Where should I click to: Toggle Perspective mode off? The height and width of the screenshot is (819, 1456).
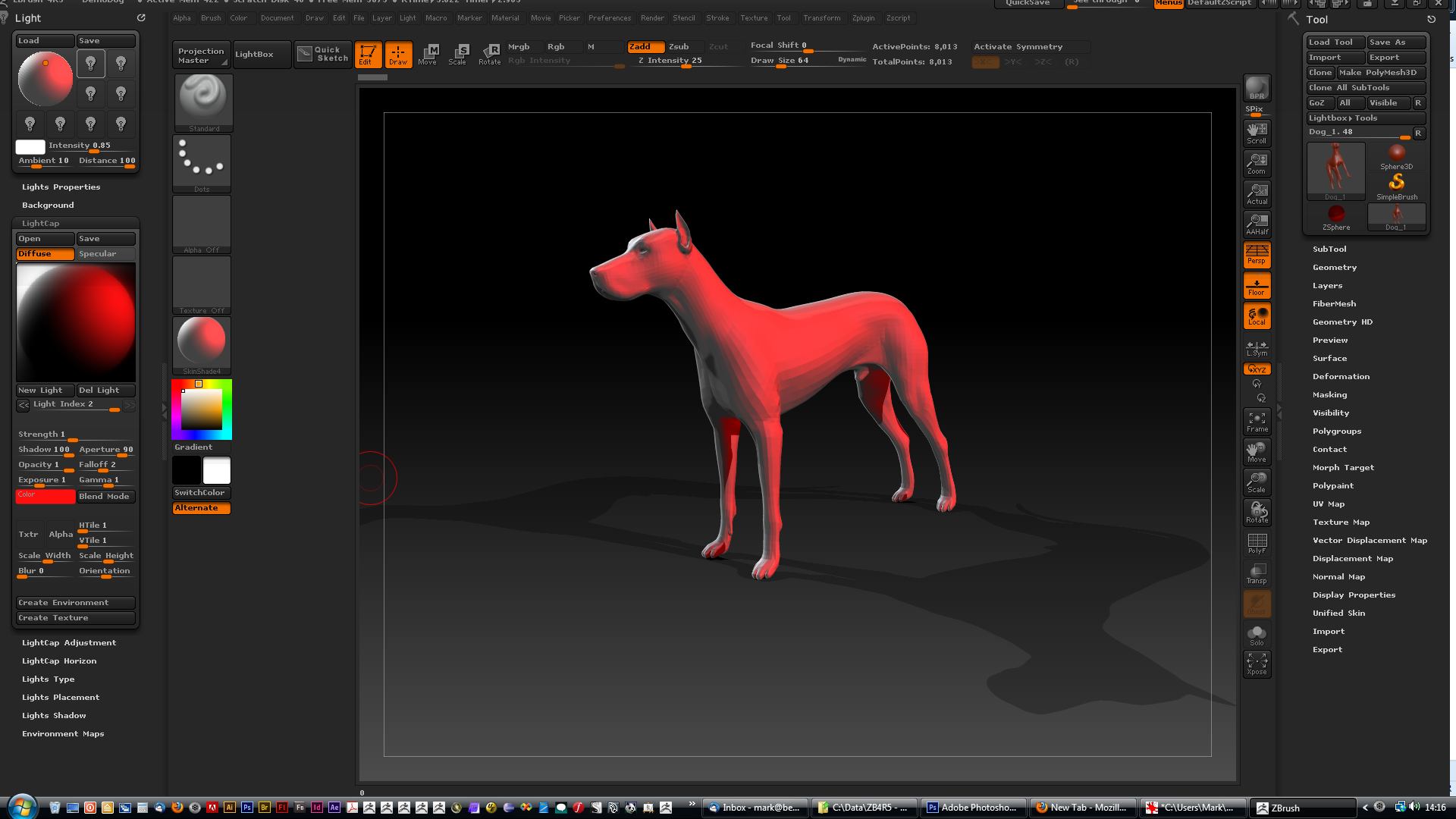[1257, 255]
